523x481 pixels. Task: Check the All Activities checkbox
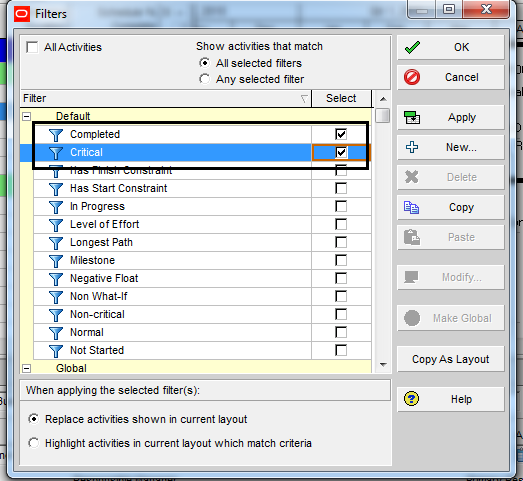point(32,47)
